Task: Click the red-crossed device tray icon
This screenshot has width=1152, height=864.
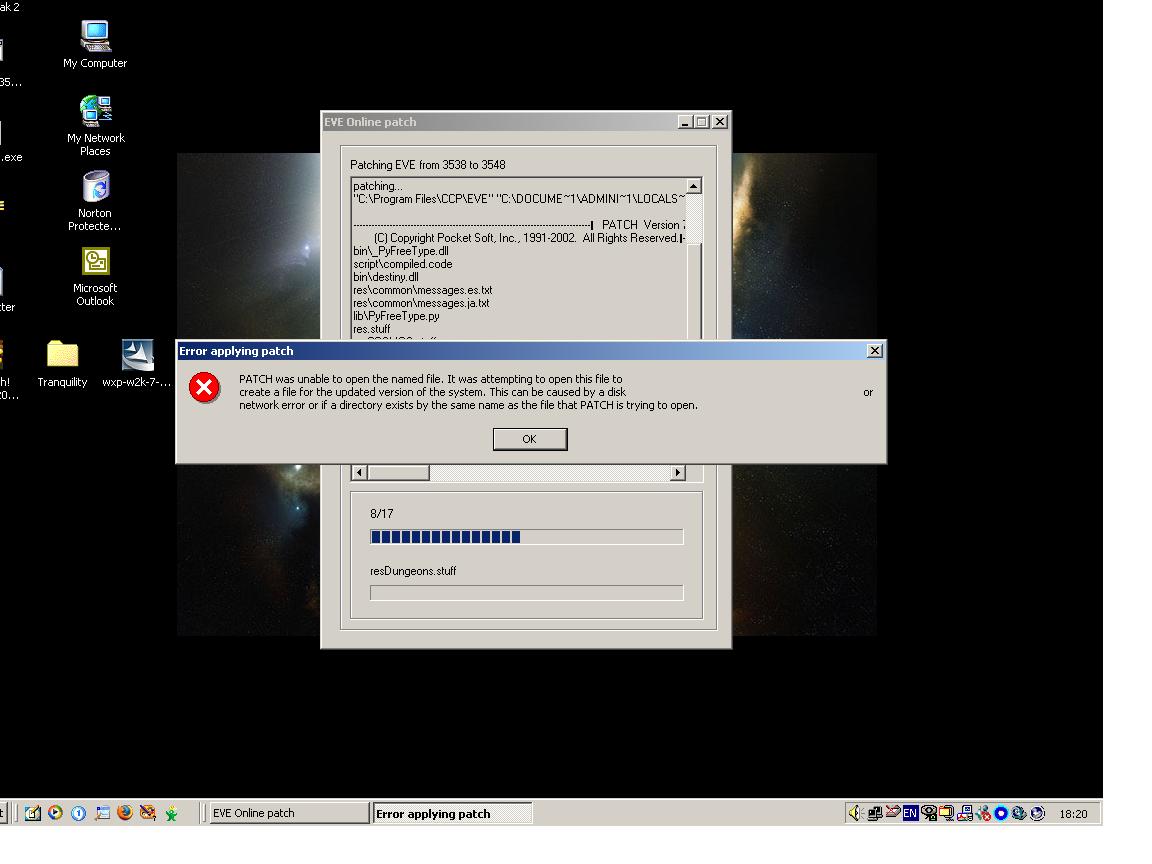Action: [893, 812]
